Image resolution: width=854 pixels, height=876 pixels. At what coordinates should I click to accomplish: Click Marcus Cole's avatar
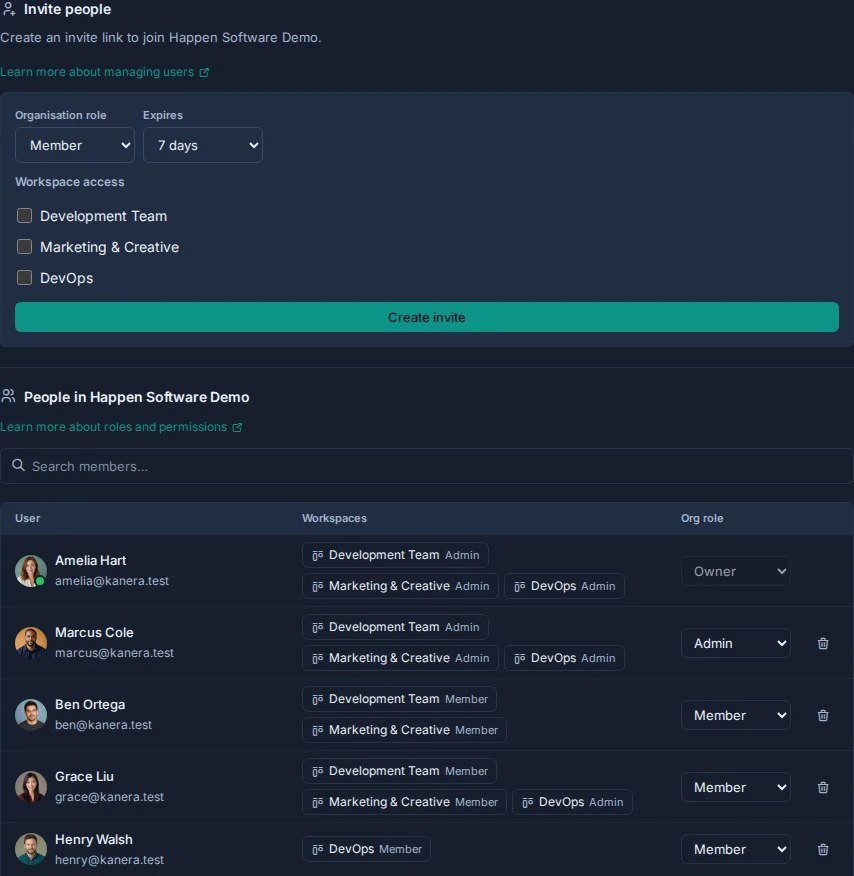(31, 643)
